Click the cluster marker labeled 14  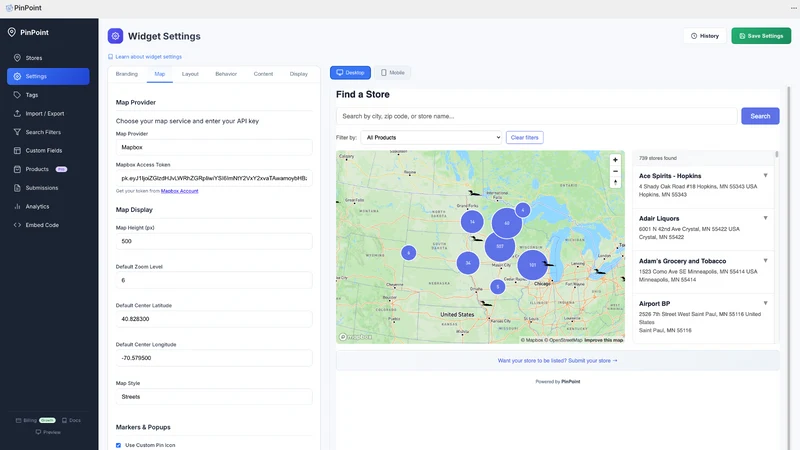tap(472, 221)
